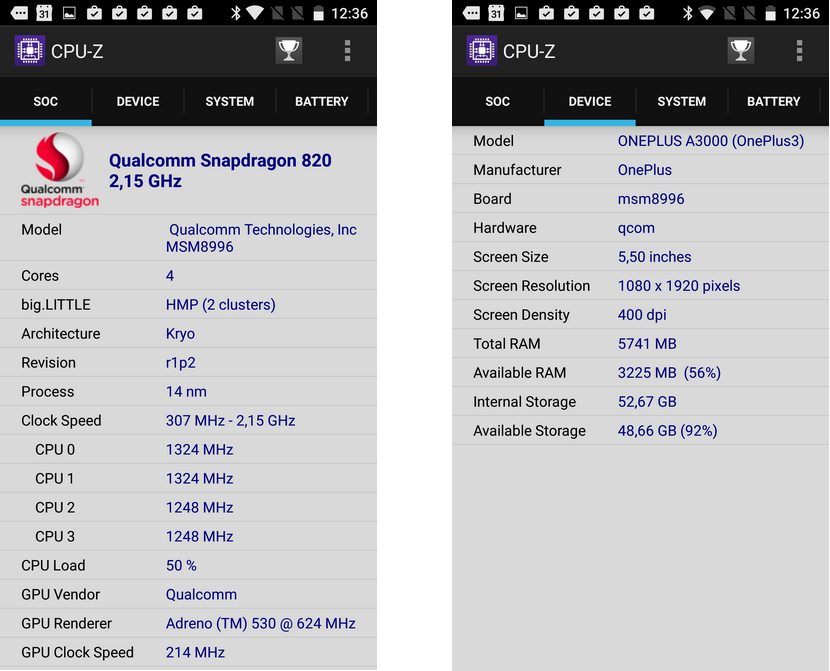Viewport: 830px width, 671px height.
Task: Tap CPU-Z app logo in left screen
Action: (x=30, y=51)
